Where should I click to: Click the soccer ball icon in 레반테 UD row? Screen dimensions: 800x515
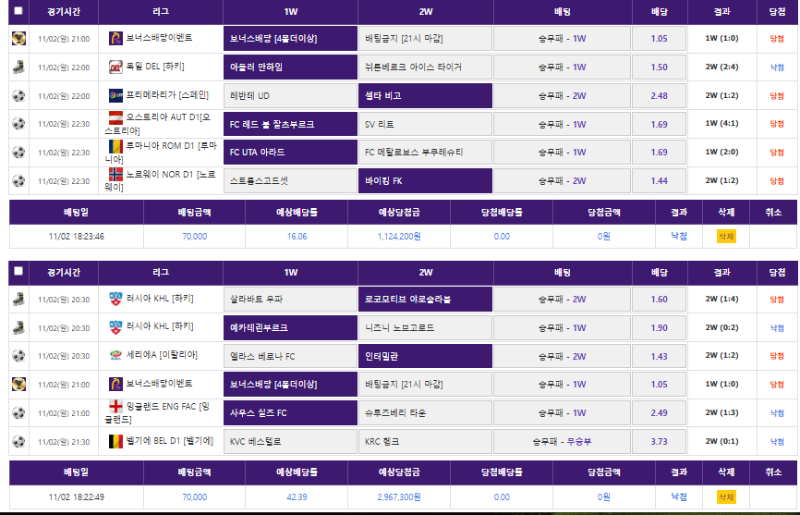[x=18, y=96]
